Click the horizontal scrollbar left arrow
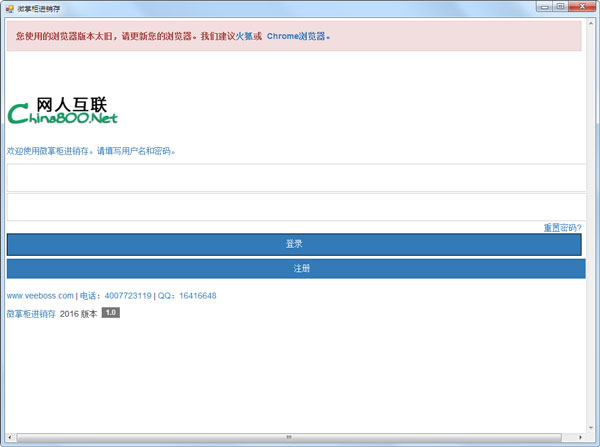Image resolution: width=600 pixels, height=447 pixels. point(10,437)
